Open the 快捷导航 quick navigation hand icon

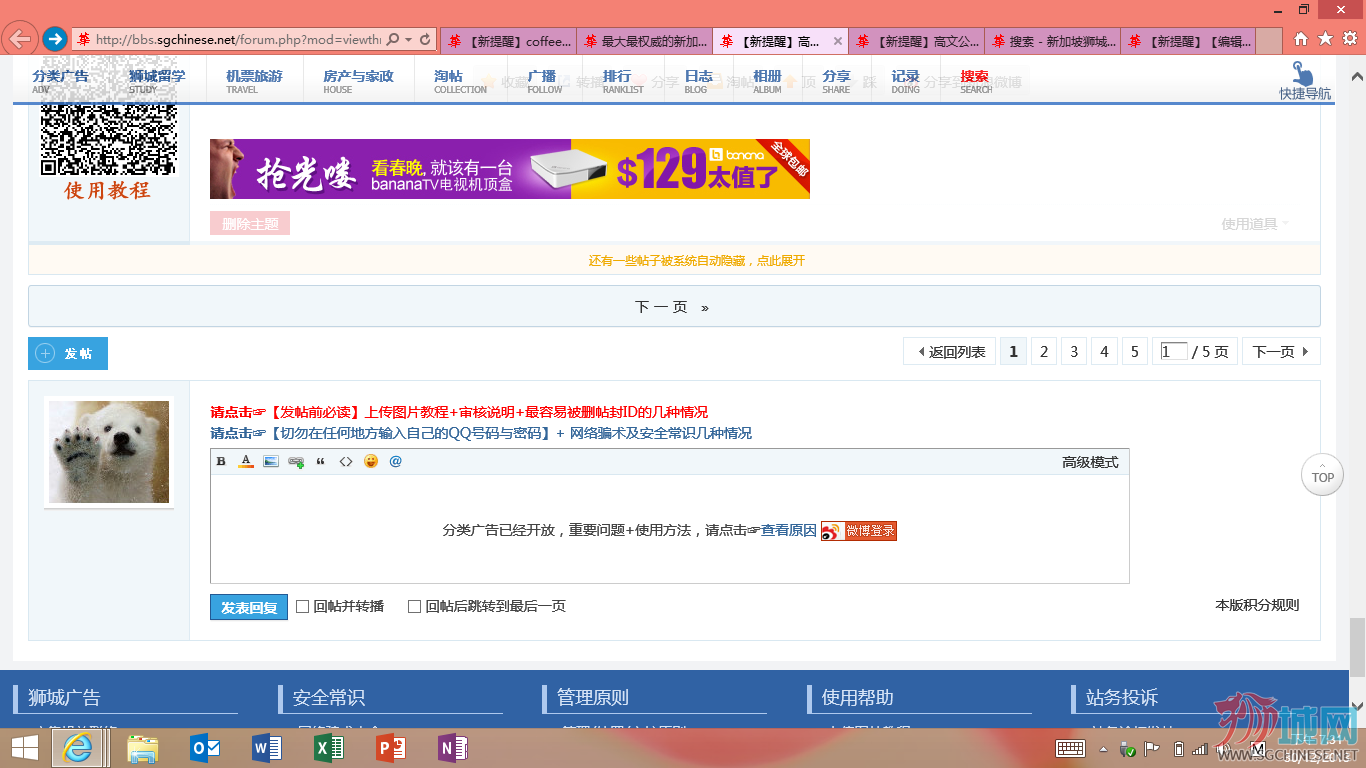point(1304,81)
